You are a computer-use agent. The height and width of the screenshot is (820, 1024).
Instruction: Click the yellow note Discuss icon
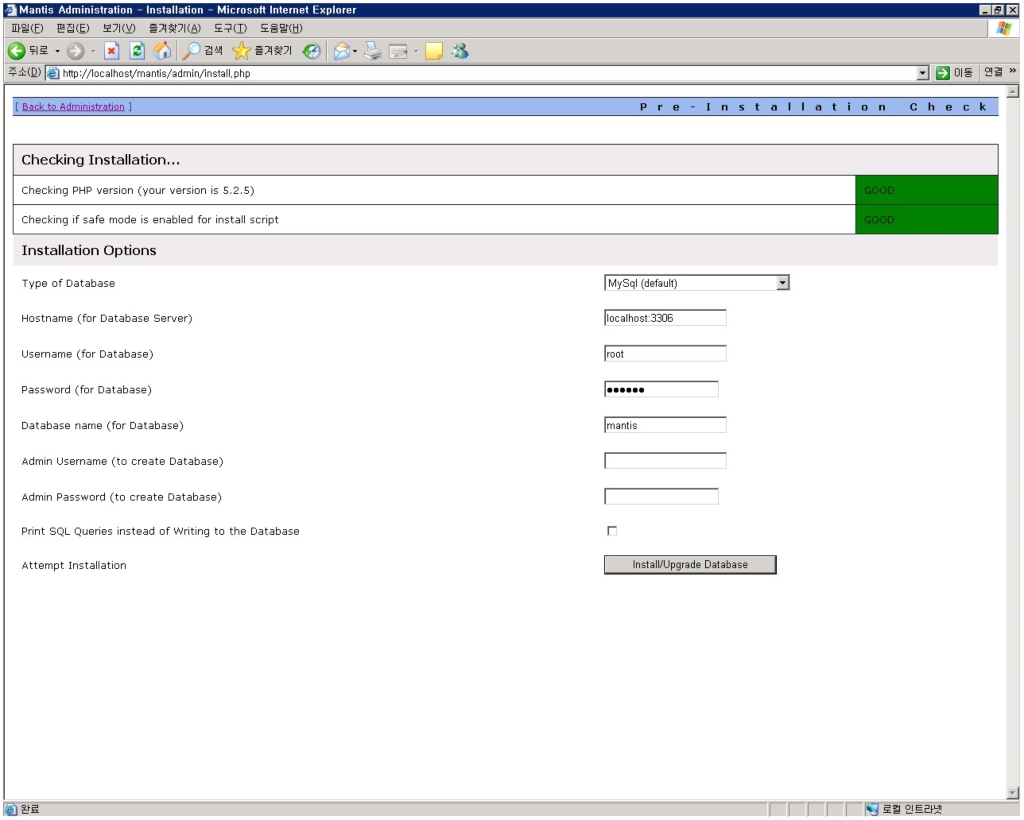[x=434, y=51]
